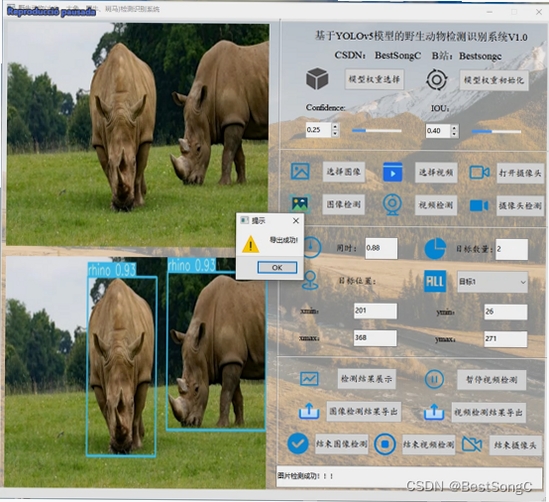Screen dimensions: 549x502
Task: Open the 目标1 target dropdown
Action: coord(492,282)
